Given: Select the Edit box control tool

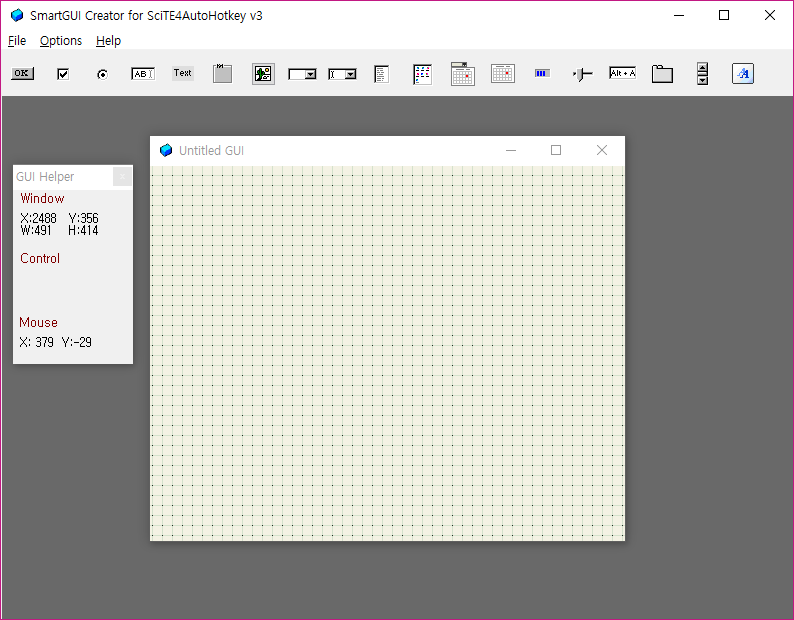Looking at the screenshot, I should (143, 74).
